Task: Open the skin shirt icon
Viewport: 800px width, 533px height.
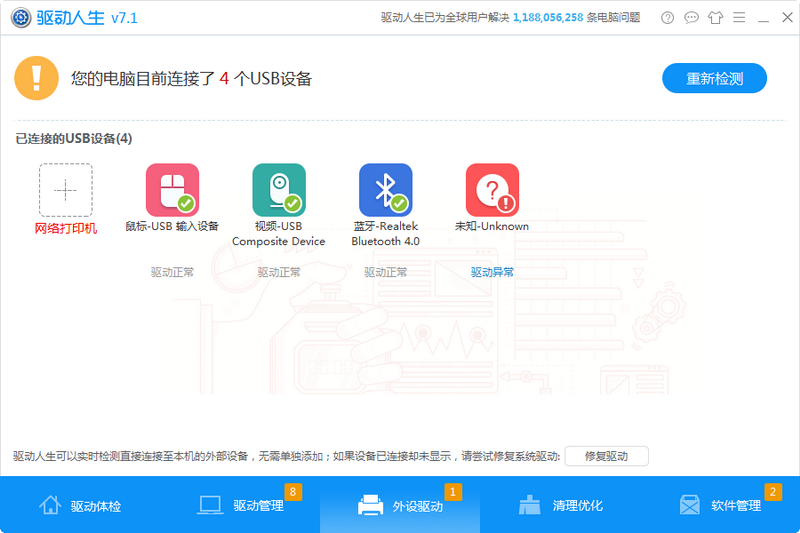Action: pos(715,18)
